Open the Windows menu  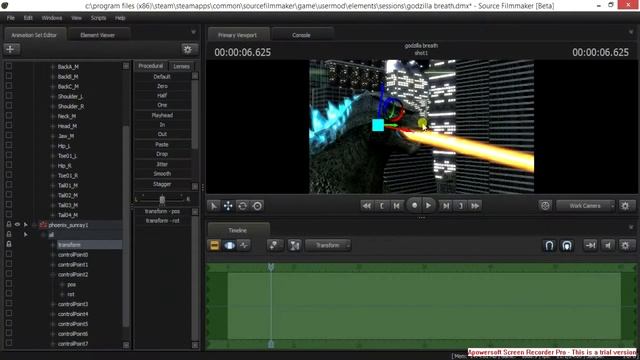click(52, 18)
